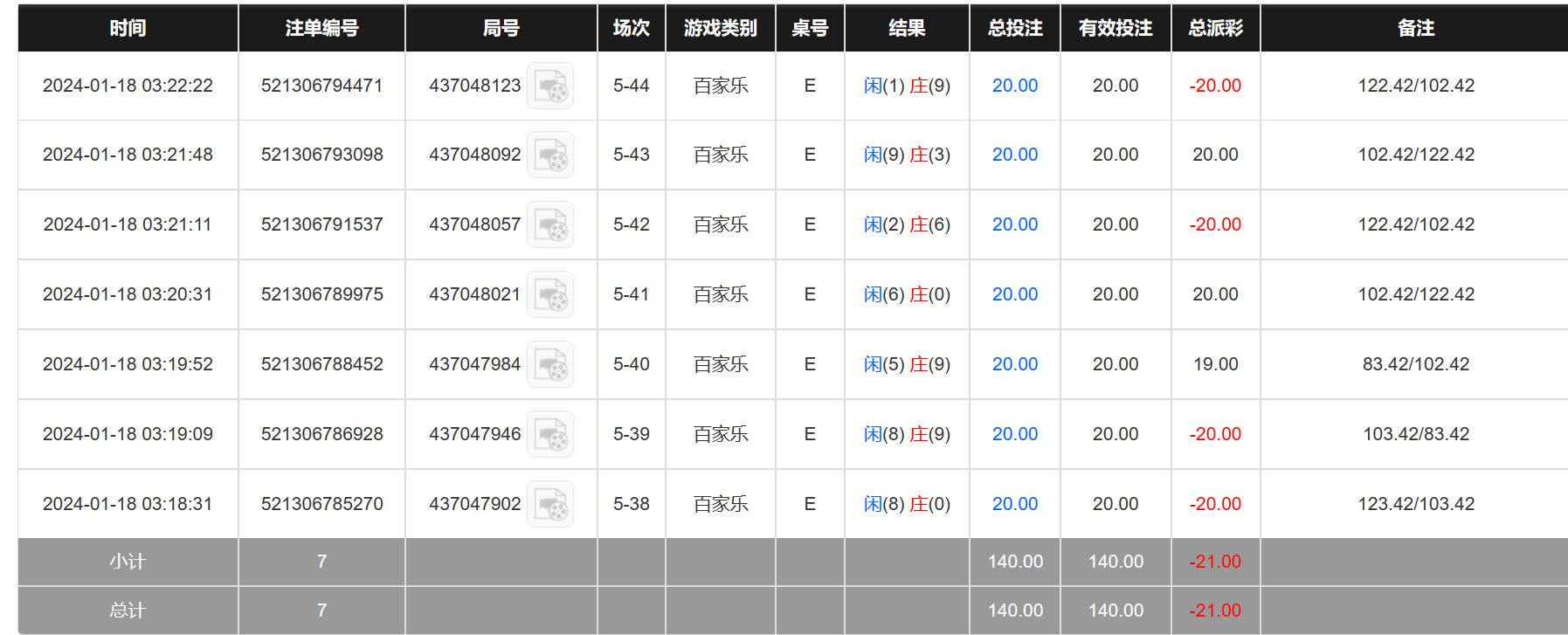Viewport: 1568px width, 635px height.
Task: Click remark 123.42/103.42
Action: pos(1416,504)
